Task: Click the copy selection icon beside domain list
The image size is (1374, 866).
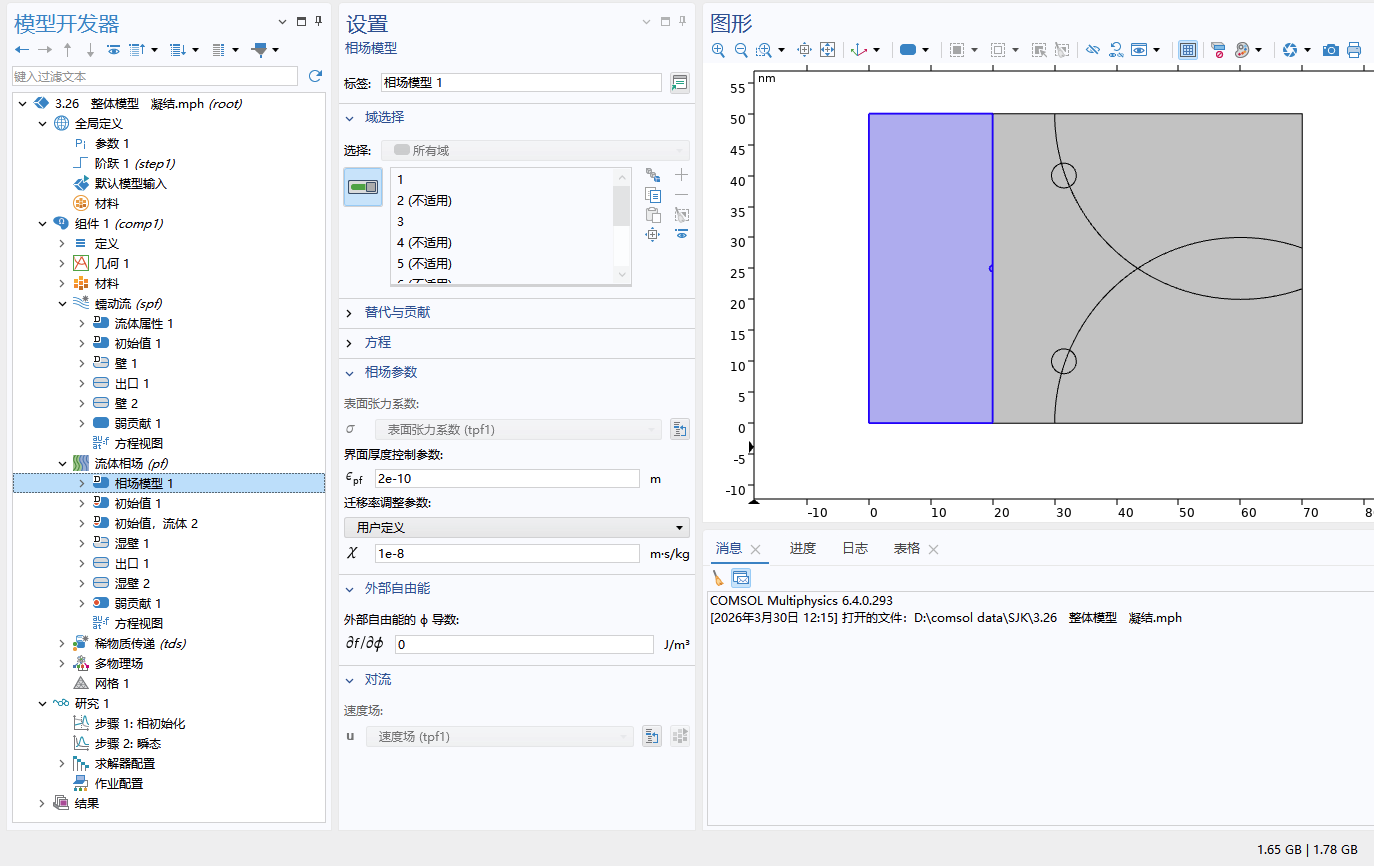Action: [x=653, y=195]
